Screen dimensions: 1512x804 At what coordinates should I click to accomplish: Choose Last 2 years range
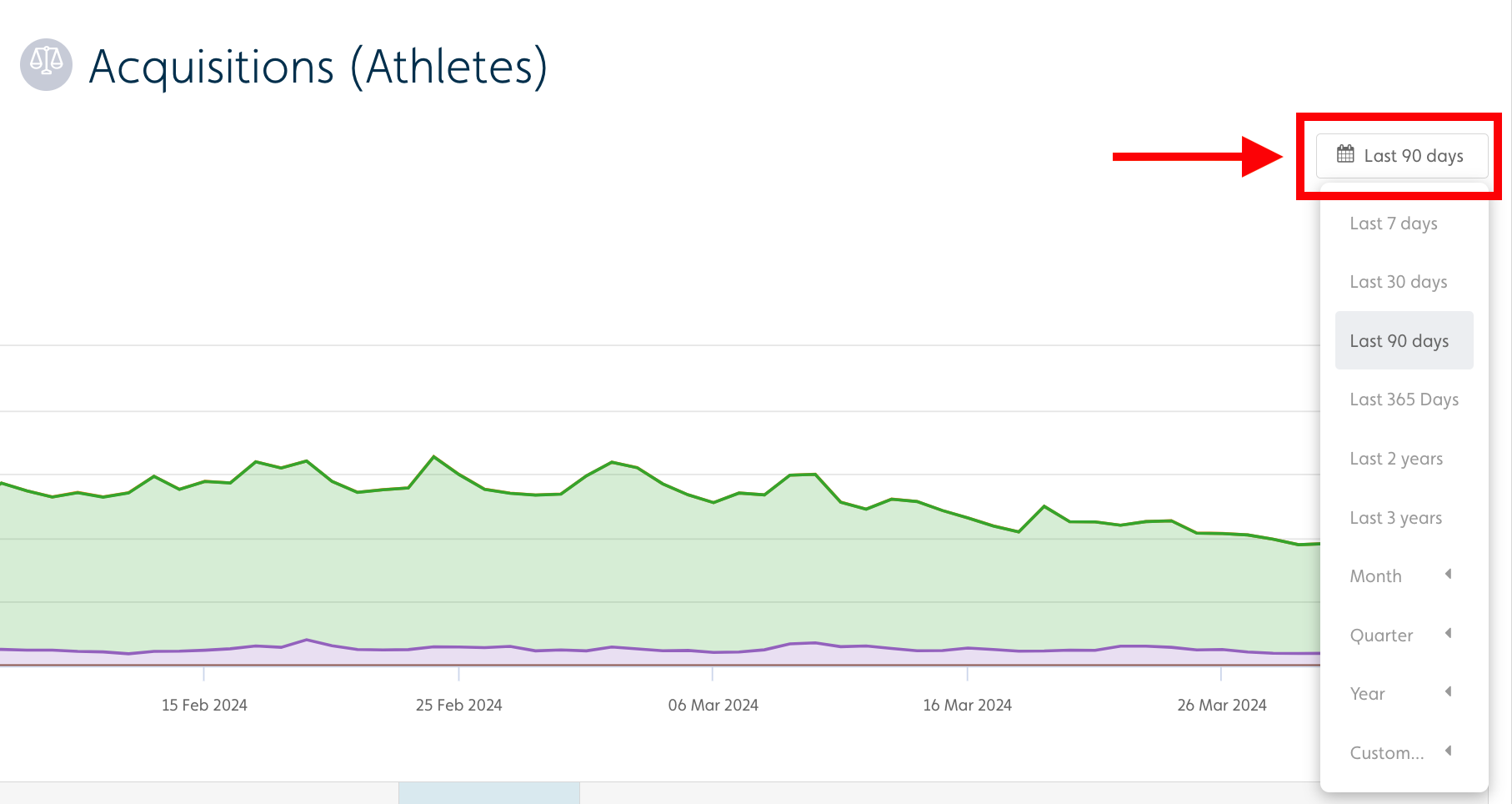tap(1396, 459)
